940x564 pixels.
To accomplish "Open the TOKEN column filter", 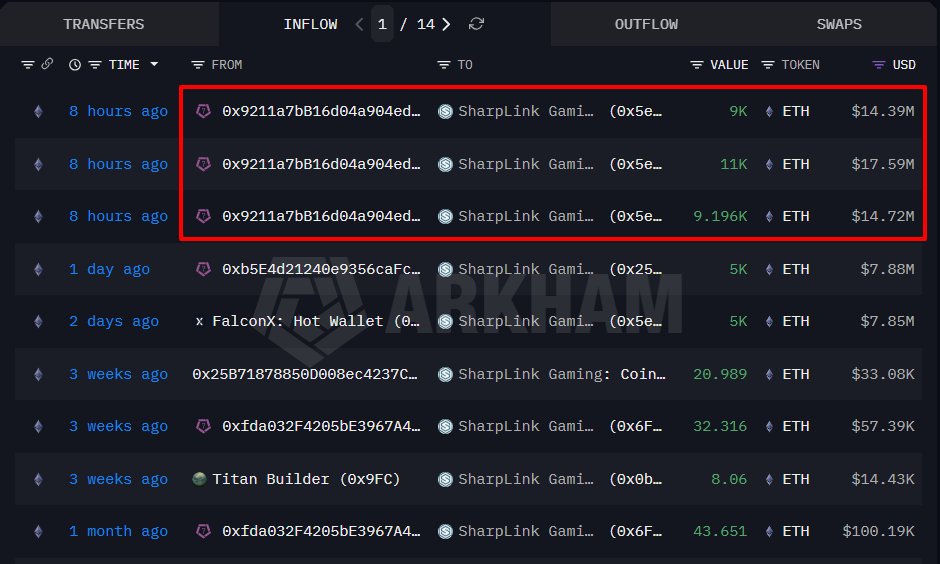I will point(768,65).
